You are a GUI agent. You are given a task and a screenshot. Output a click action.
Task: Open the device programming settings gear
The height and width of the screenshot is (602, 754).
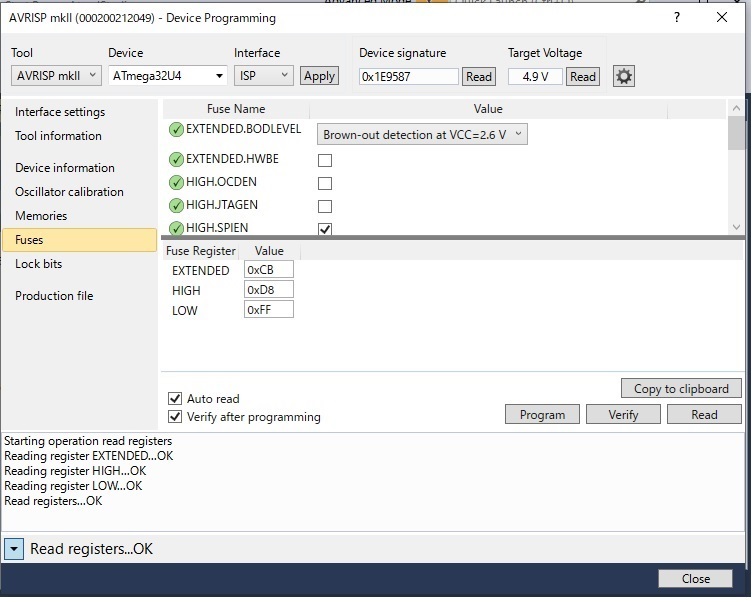point(624,76)
